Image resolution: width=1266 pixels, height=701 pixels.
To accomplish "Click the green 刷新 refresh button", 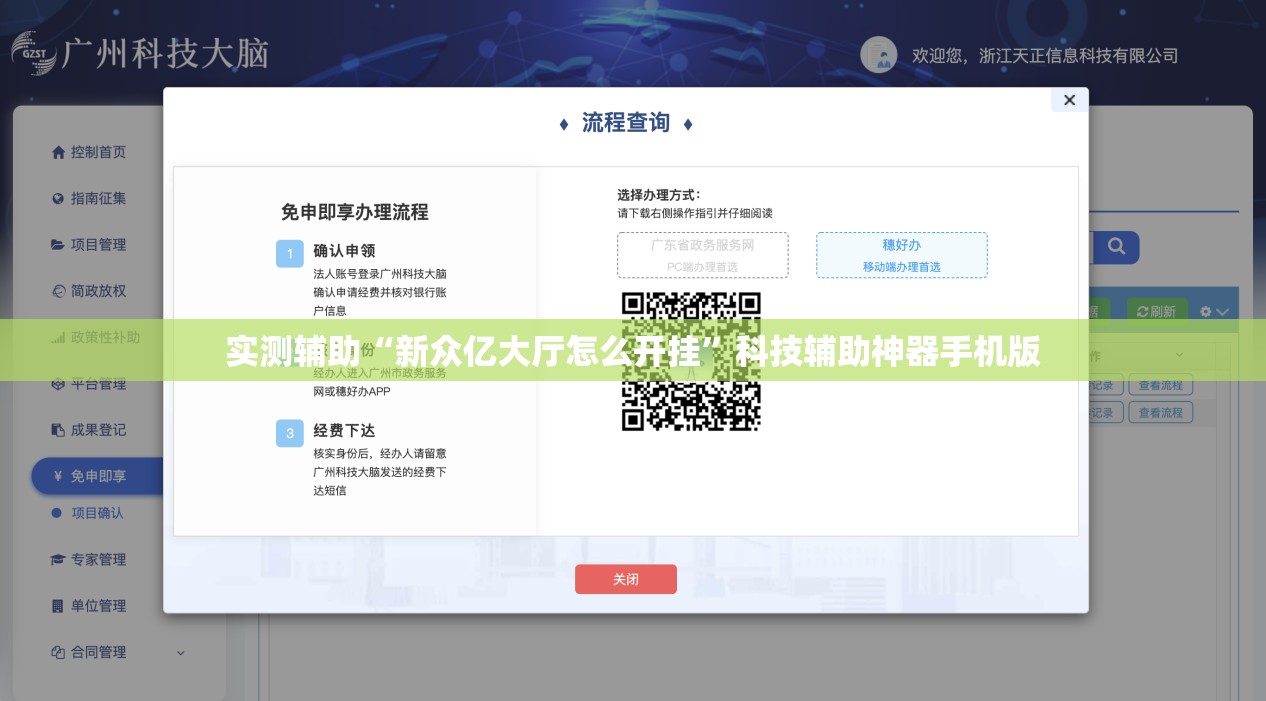I will click(1158, 311).
